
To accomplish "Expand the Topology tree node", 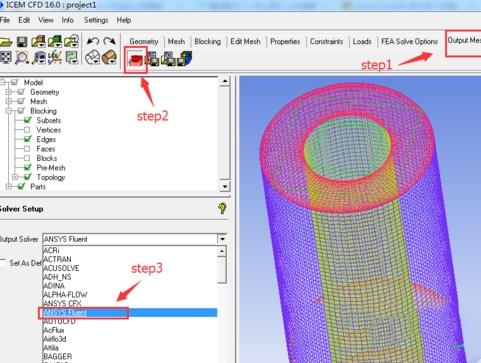I will tap(15, 177).
